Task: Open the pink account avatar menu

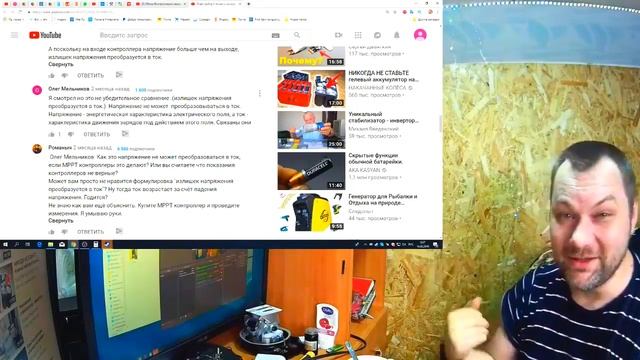Action: coord(420,35)
